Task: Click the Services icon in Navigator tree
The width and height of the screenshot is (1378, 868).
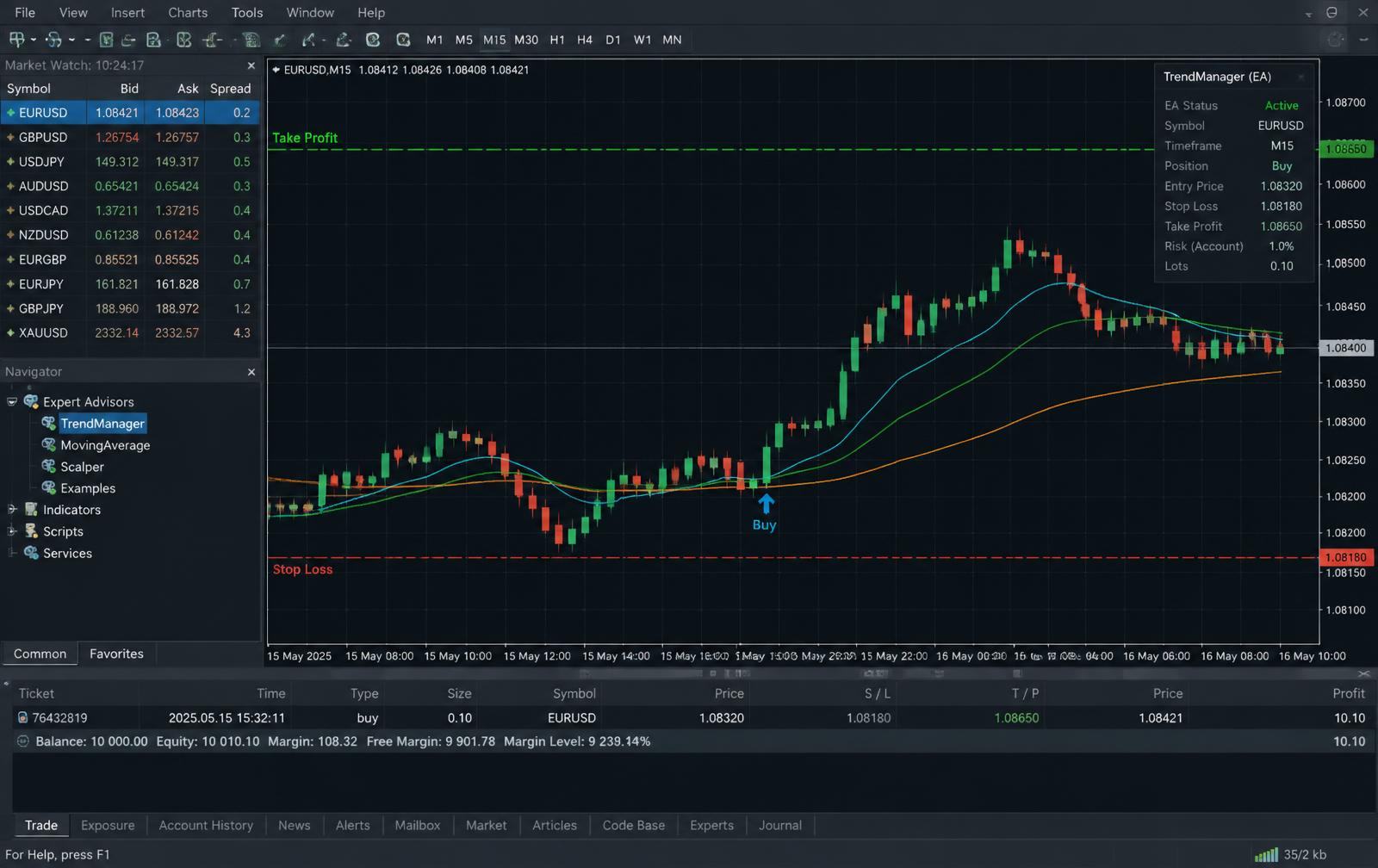Action: pyautogui.click(x=31, y=553)
